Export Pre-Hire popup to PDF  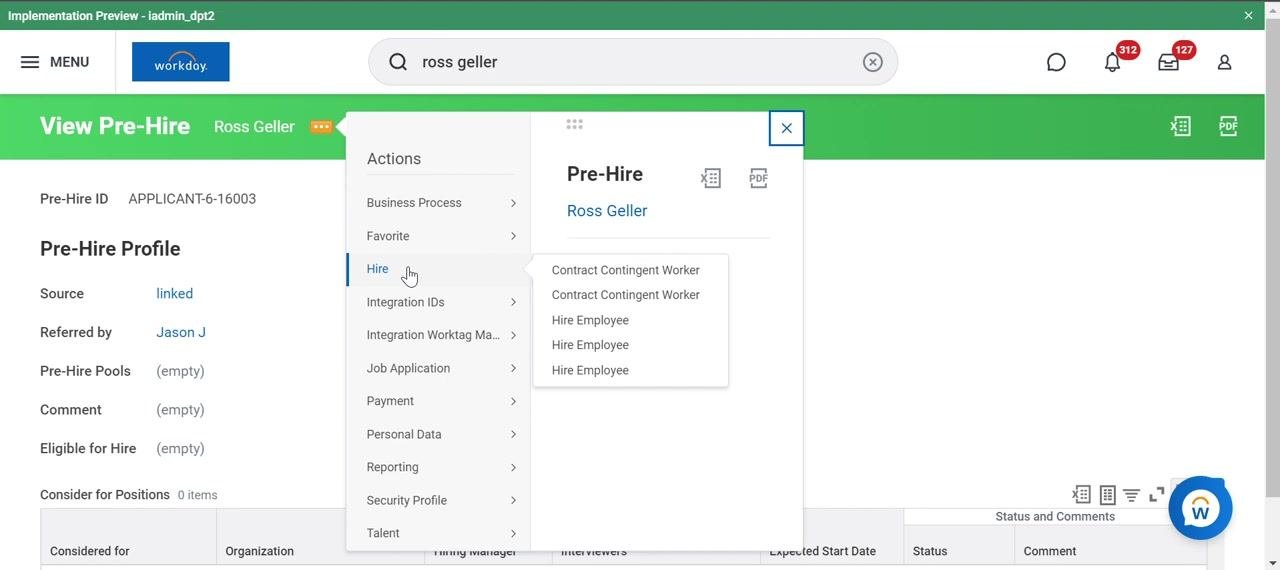[x=759, y=178]
